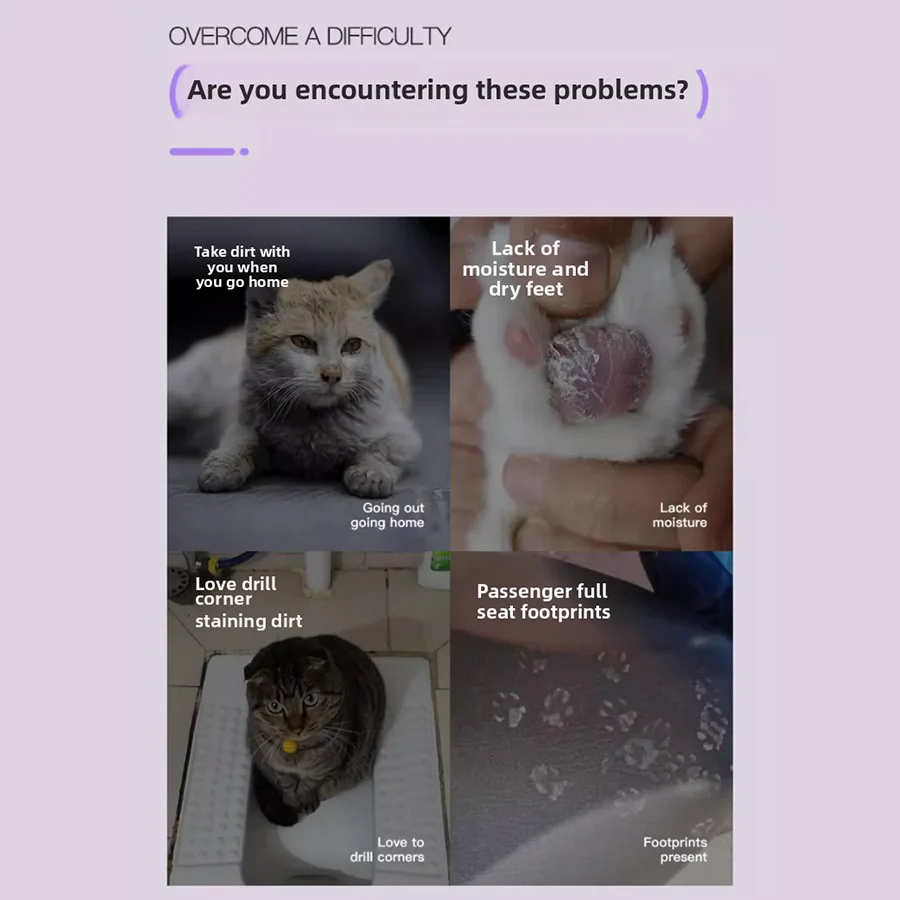The width and height of the screenshot is (900, 900).
Task: Select the dry cat paw photo
Action: pyautogui.click(x=591, y=383)
